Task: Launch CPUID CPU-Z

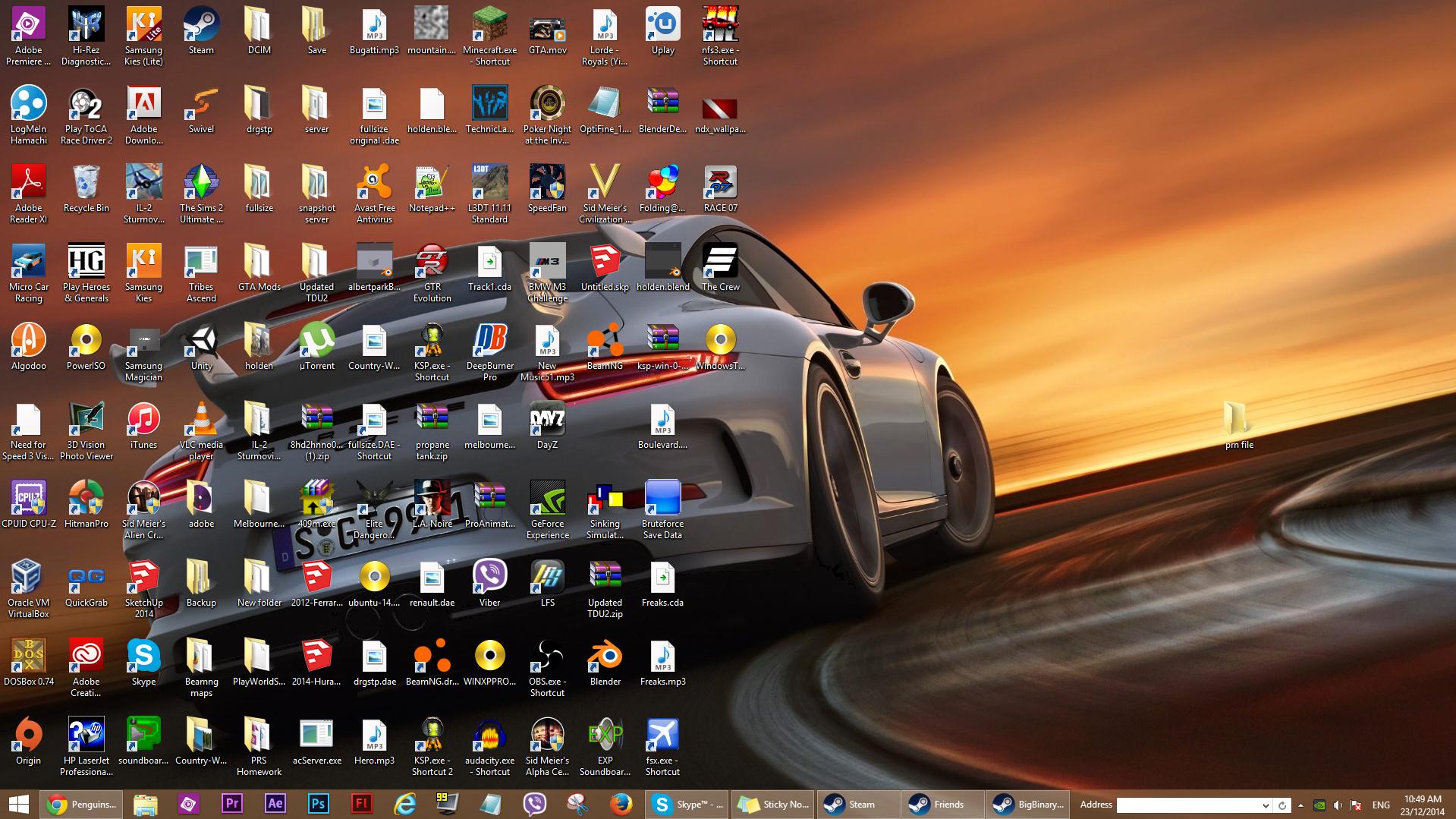Action: 28,506
